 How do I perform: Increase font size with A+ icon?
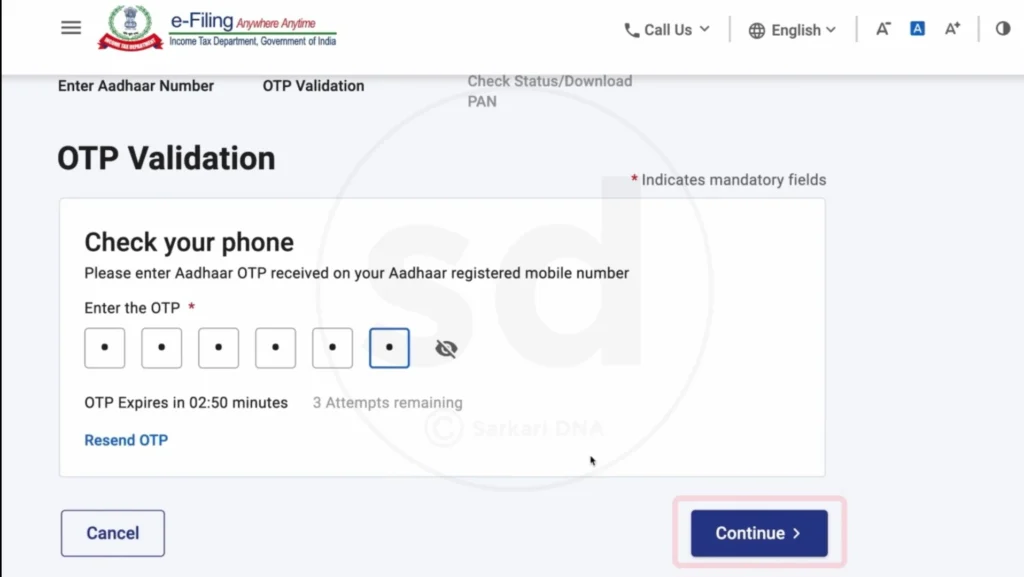[x=952, y=29]
